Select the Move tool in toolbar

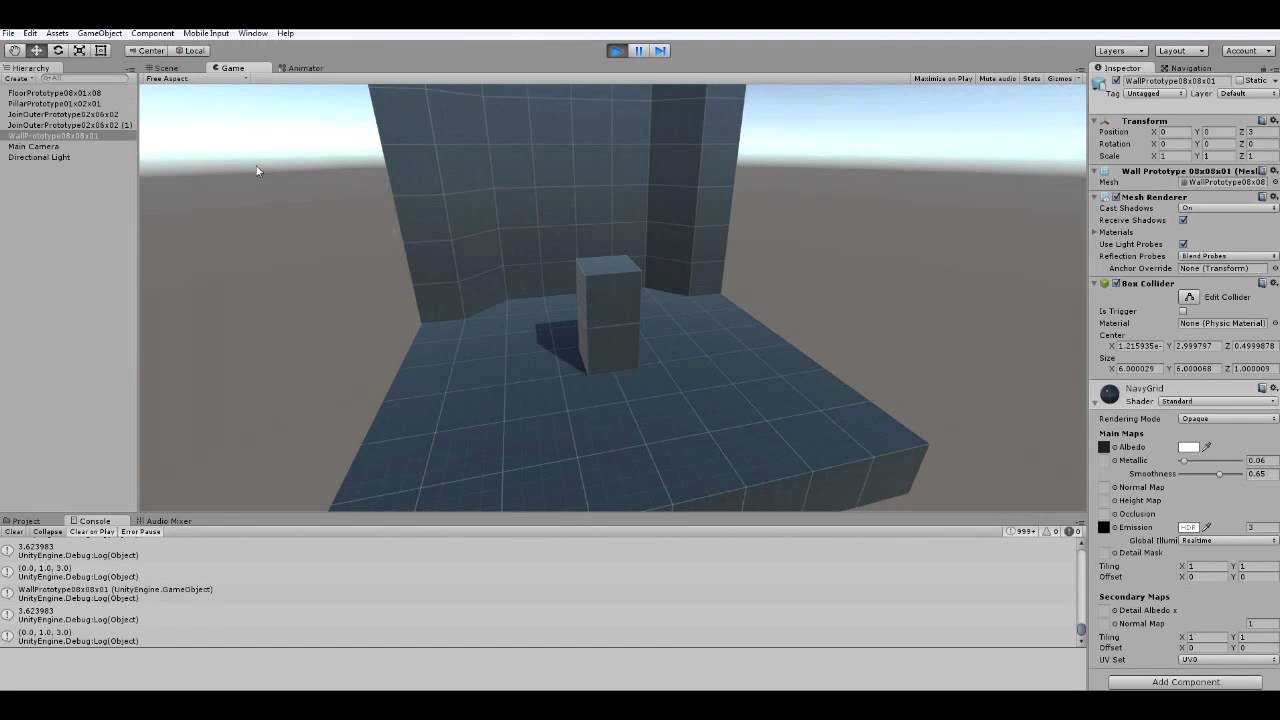point(36,50)
